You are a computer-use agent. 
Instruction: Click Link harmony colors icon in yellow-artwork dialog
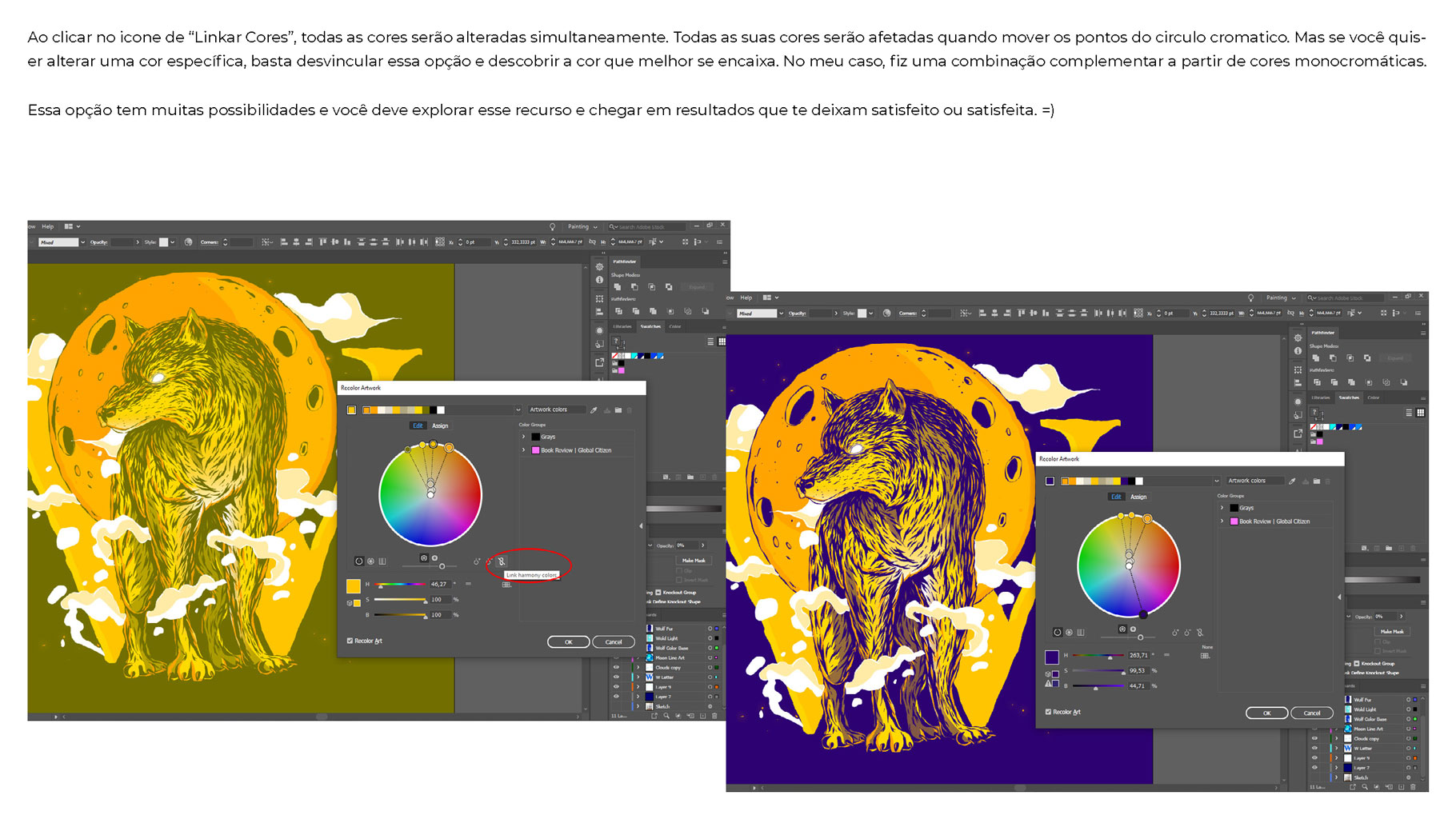[502, 561]
